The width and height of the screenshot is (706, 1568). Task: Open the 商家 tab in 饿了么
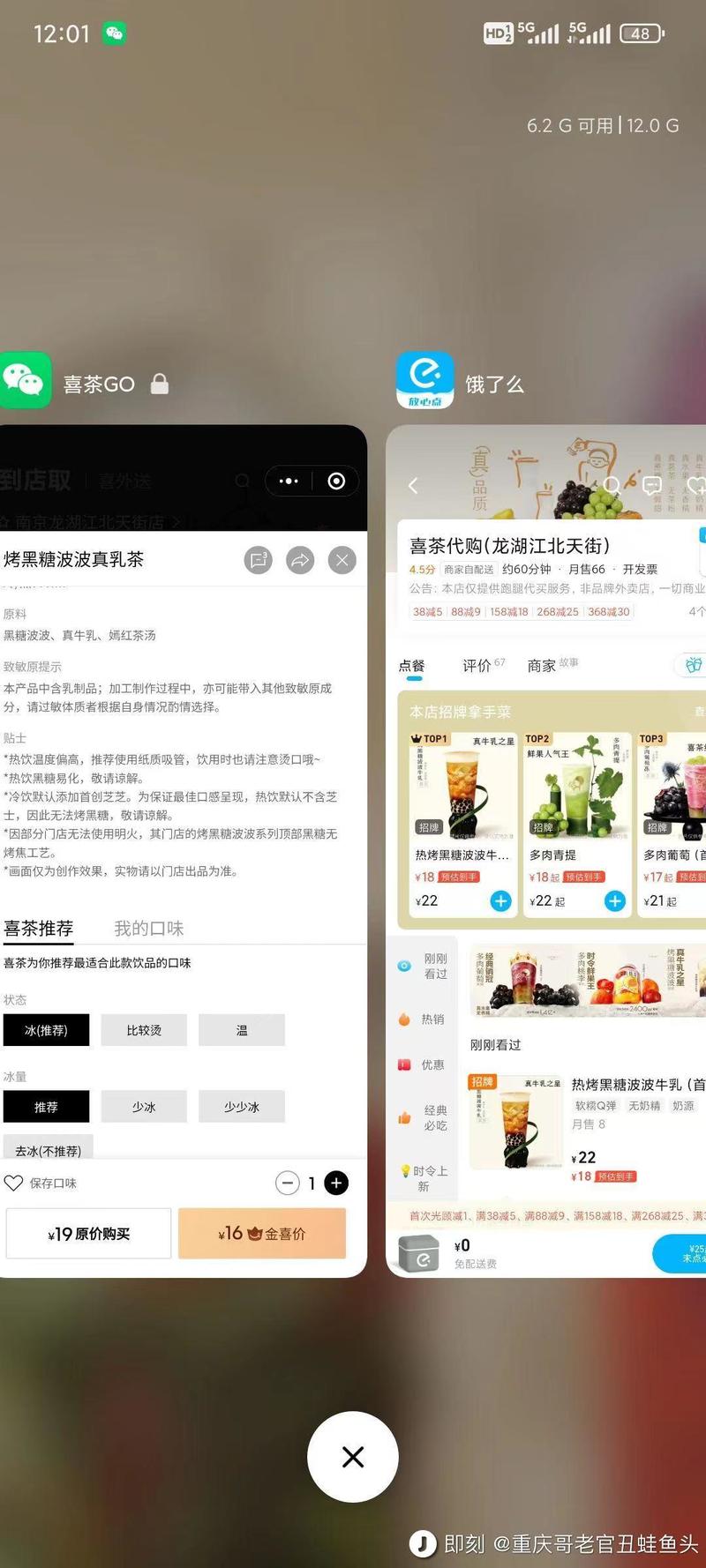pyautogui.click(x=552, y=665)
